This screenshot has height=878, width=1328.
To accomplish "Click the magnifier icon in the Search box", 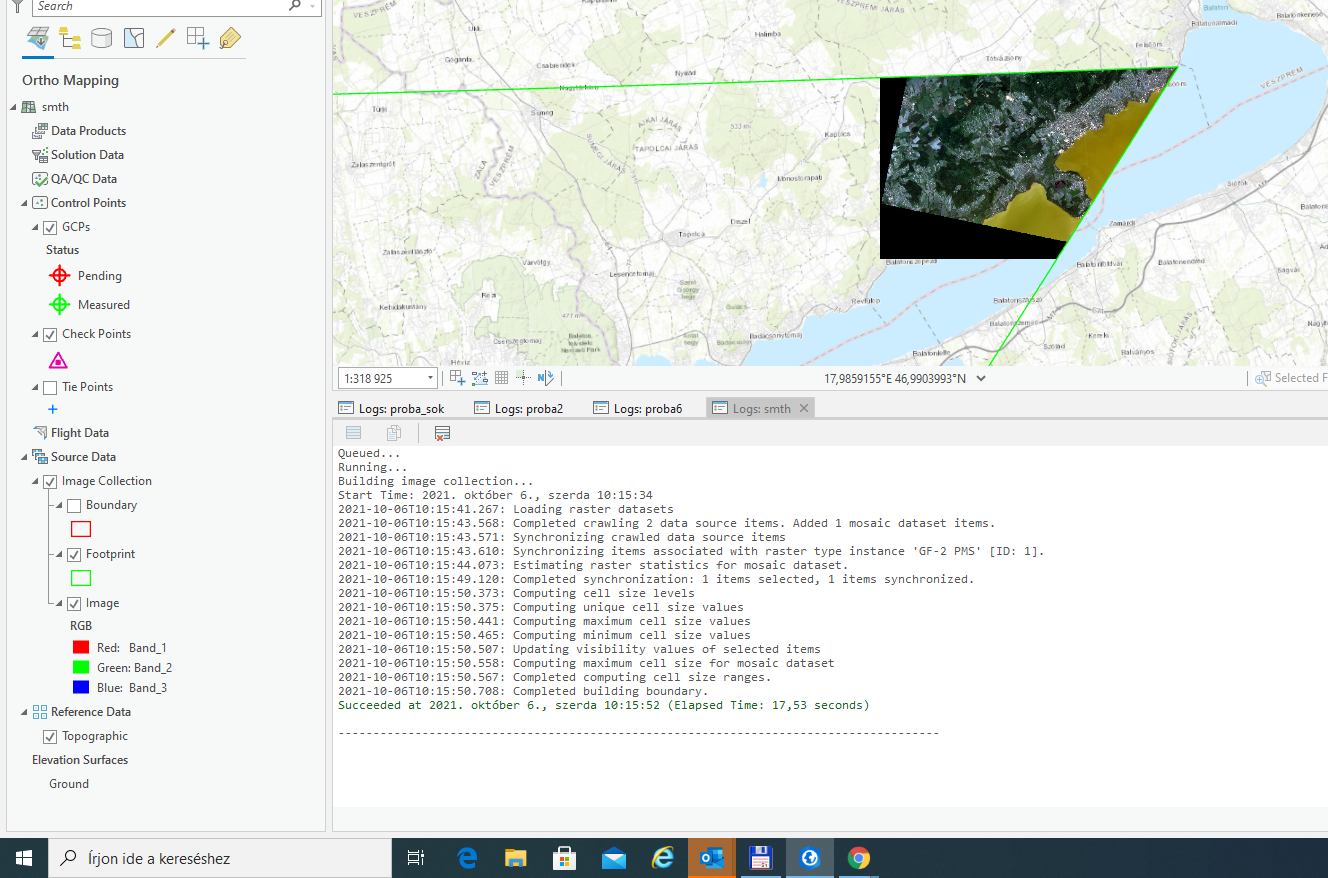I will (294, 5).
